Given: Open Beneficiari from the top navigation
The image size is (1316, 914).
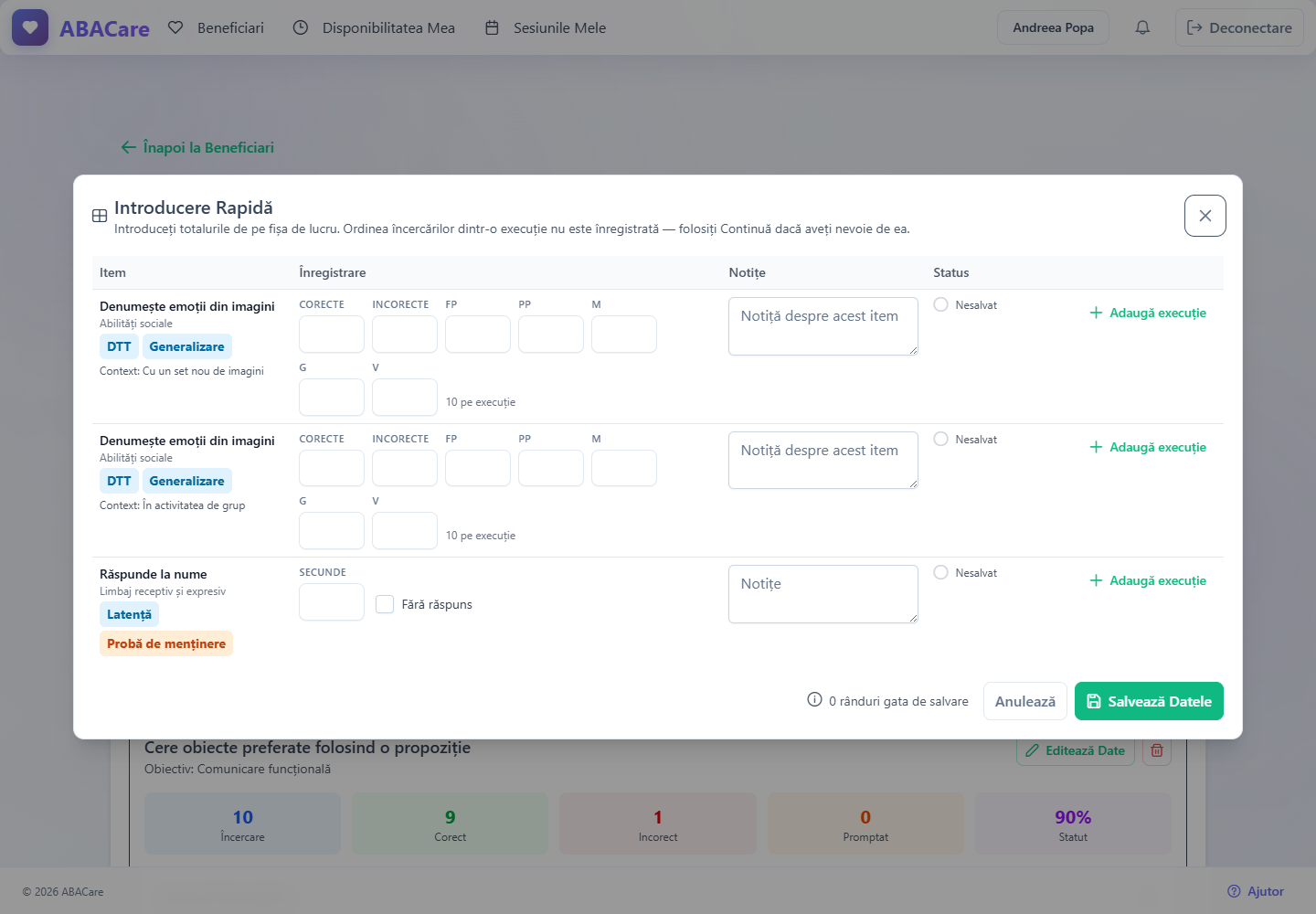Looking at the screenshot, I should click(216, 27).
